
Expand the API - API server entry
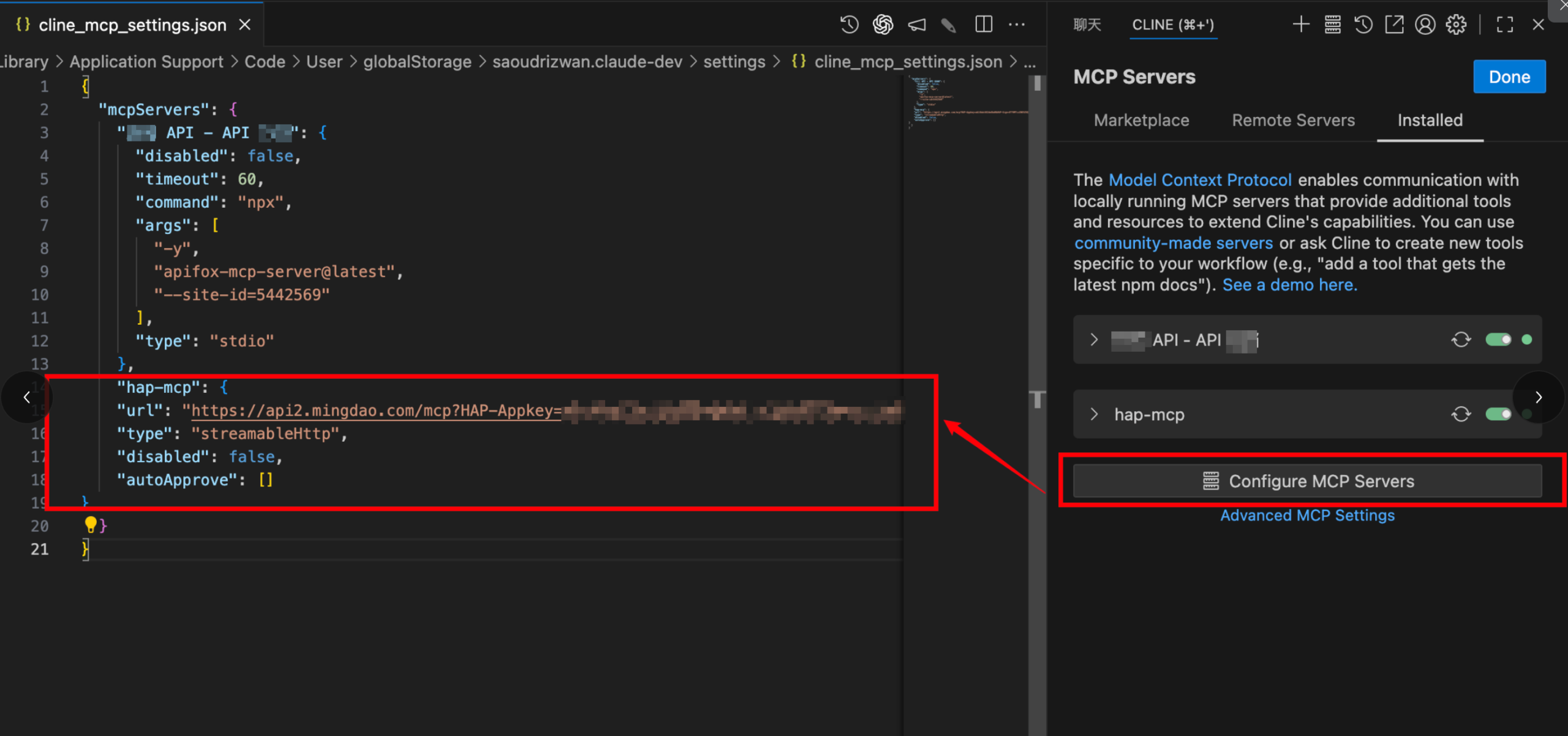1095,340
